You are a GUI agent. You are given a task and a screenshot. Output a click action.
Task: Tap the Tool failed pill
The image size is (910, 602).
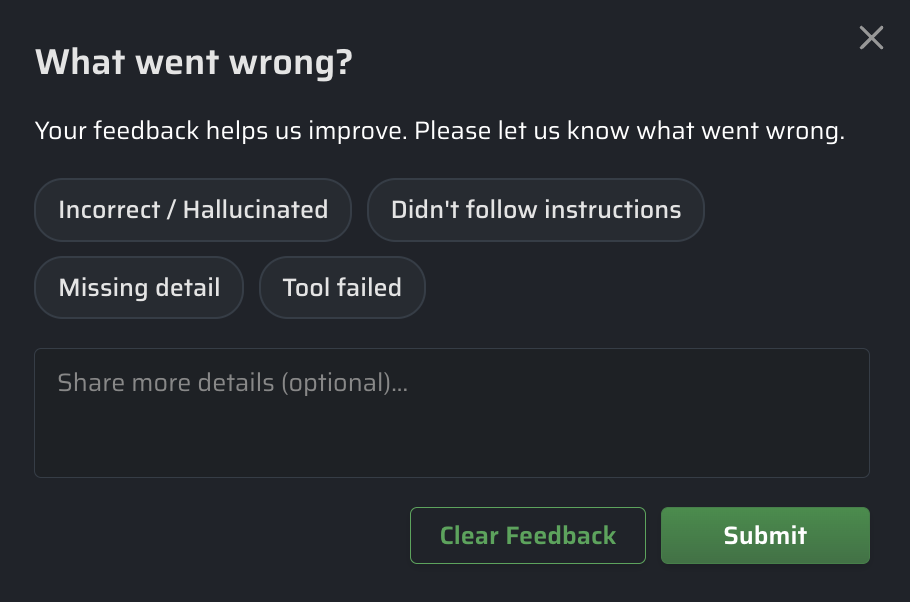[x=342, y=288]
